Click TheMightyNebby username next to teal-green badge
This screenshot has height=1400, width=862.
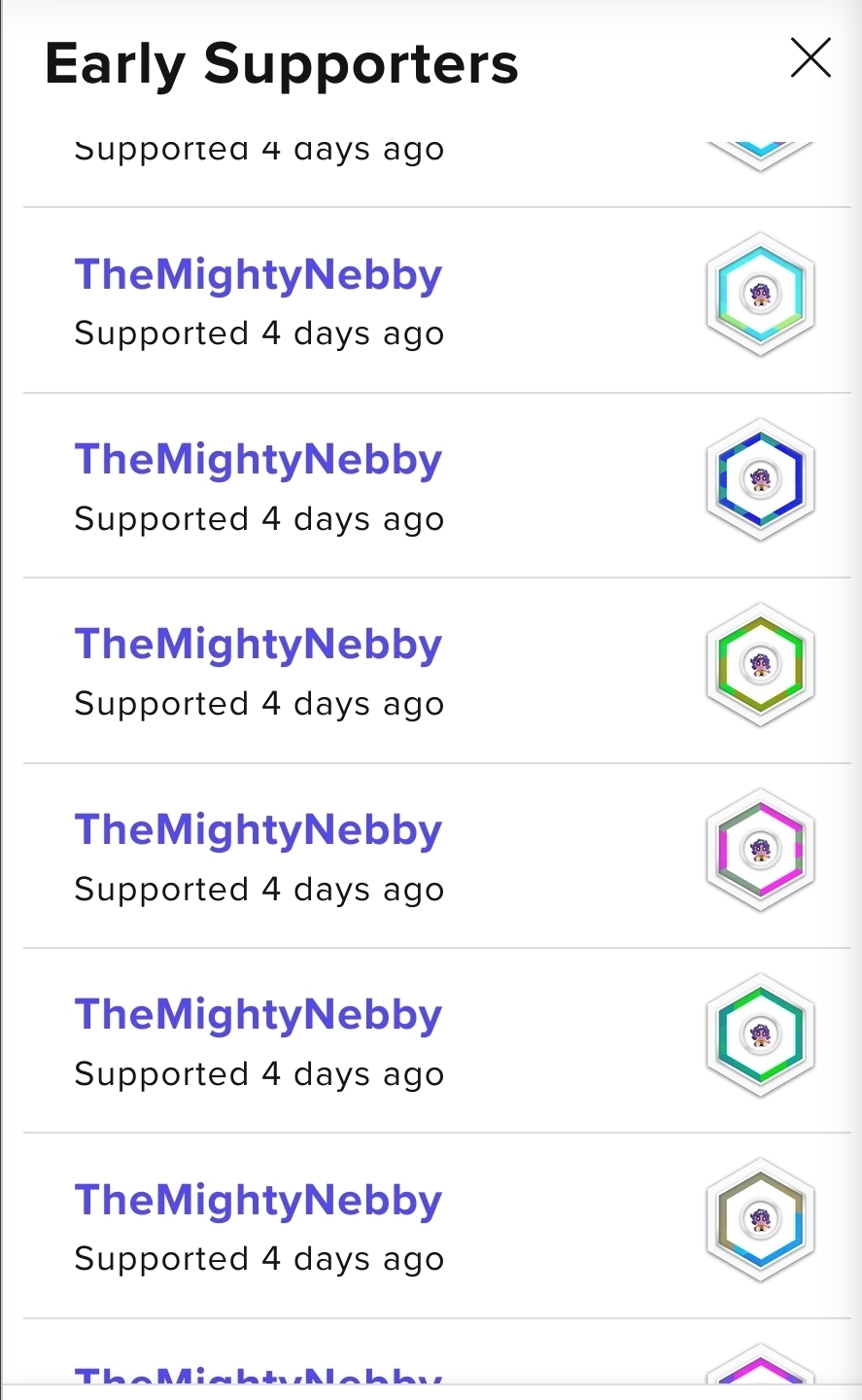tap(259, 1015)
